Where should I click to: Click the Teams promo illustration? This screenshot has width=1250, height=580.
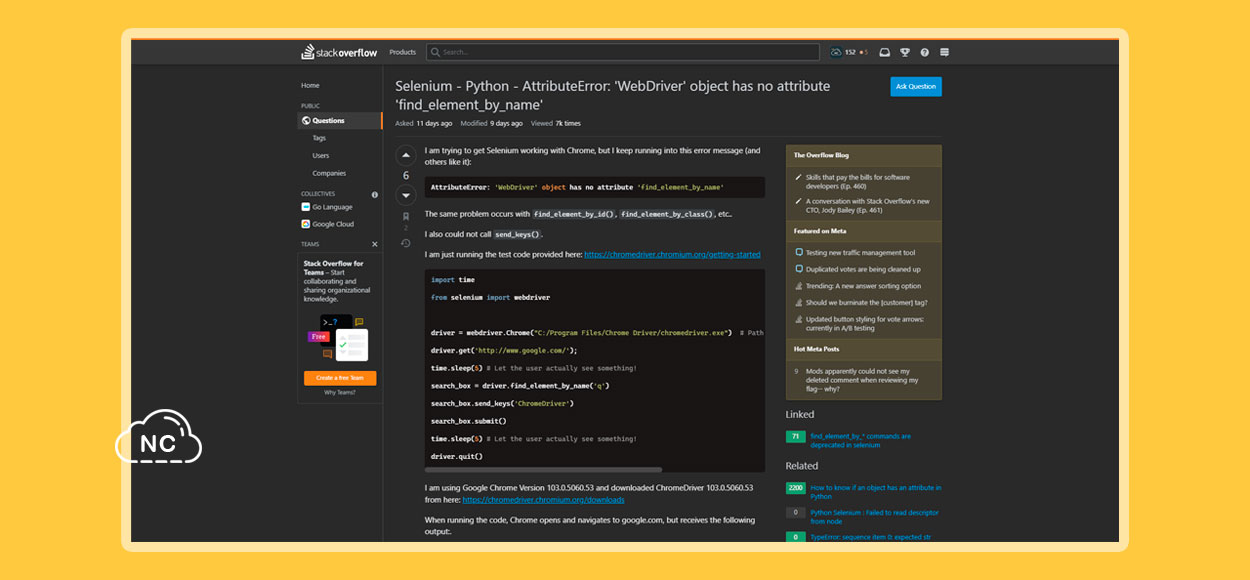[340, 337]
